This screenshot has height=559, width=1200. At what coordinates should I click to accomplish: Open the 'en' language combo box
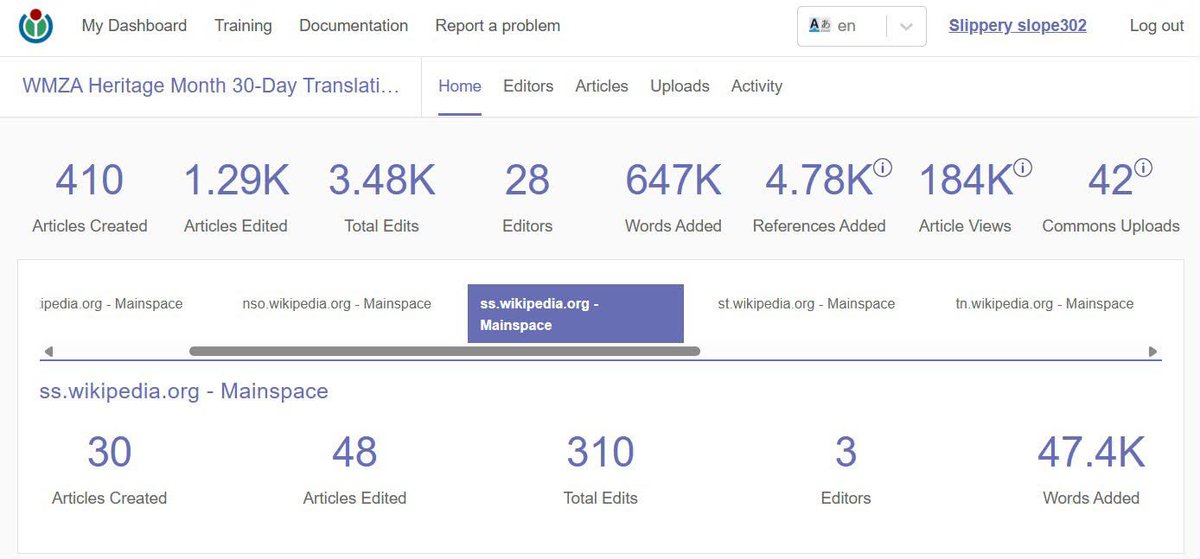[x=862, y=27]
